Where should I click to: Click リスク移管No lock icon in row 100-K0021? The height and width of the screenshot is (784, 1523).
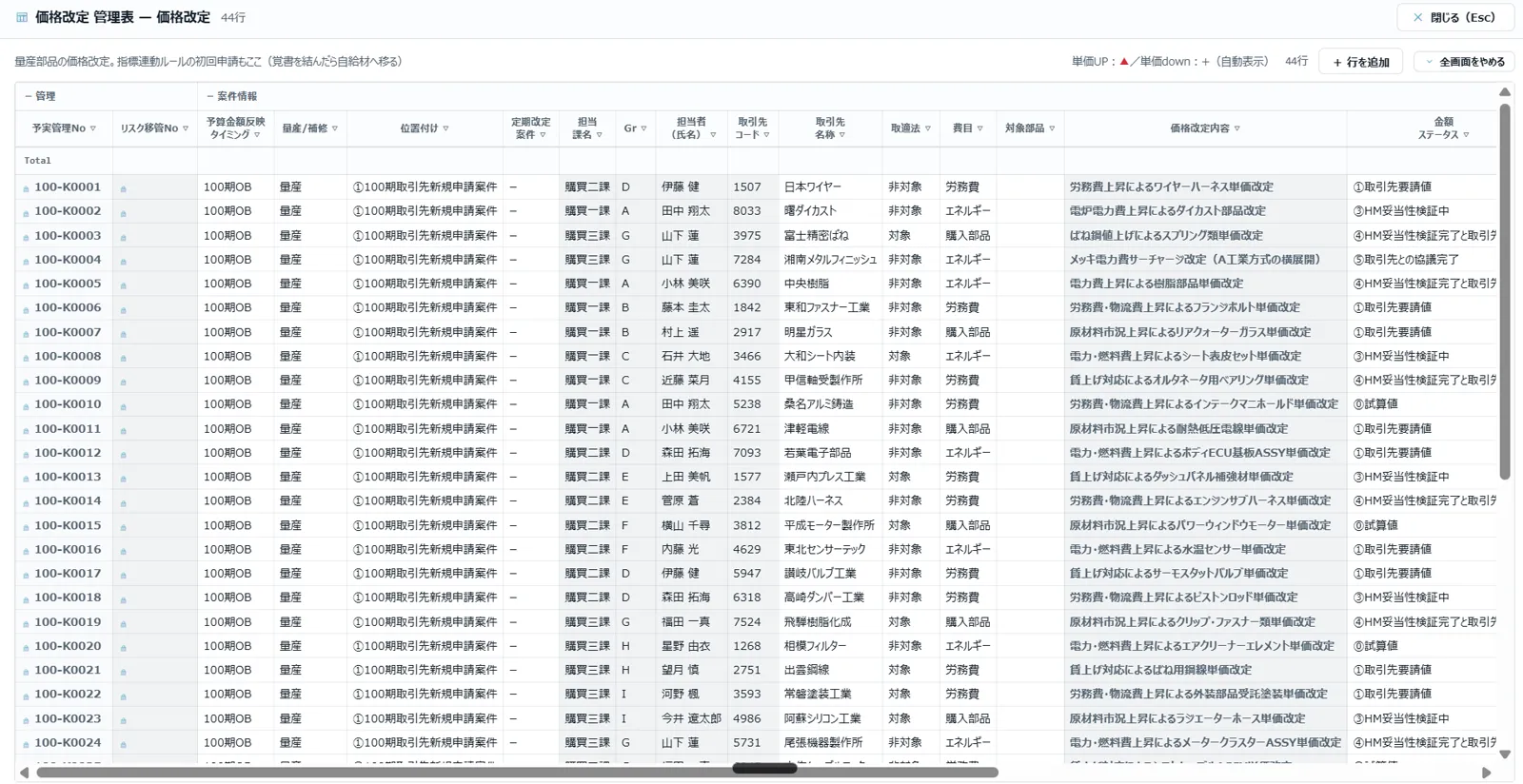click(123, 672)
